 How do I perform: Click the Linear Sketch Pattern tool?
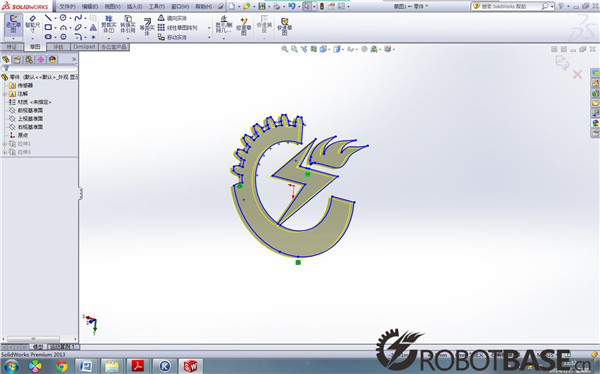(178, 28)
